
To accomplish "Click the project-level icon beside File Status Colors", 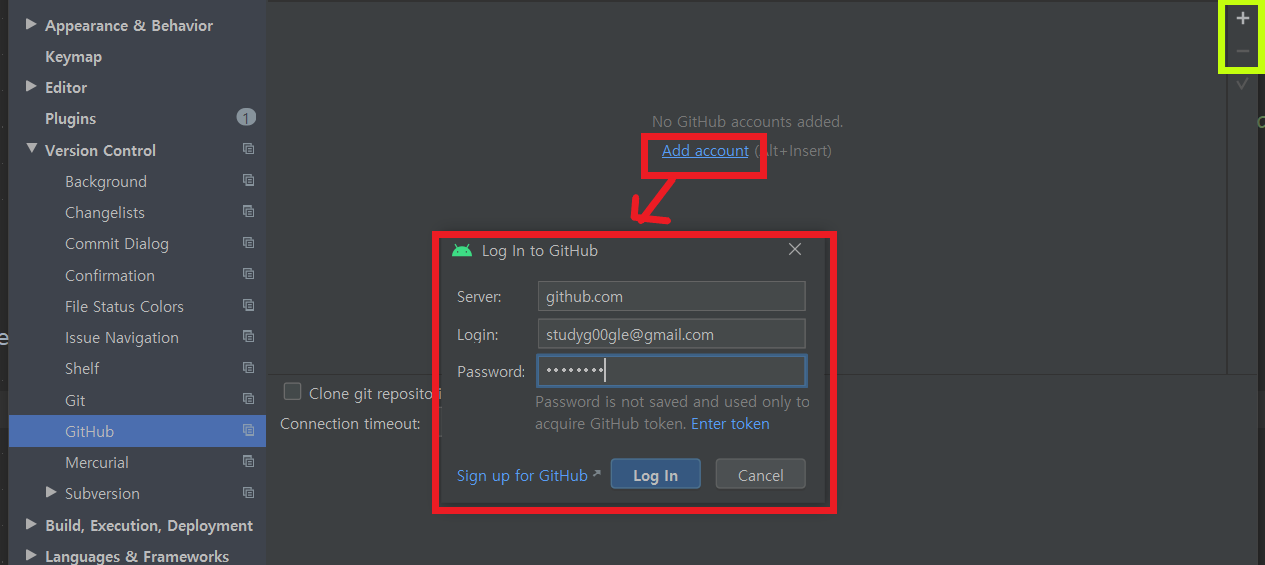I will click(248, 306).
